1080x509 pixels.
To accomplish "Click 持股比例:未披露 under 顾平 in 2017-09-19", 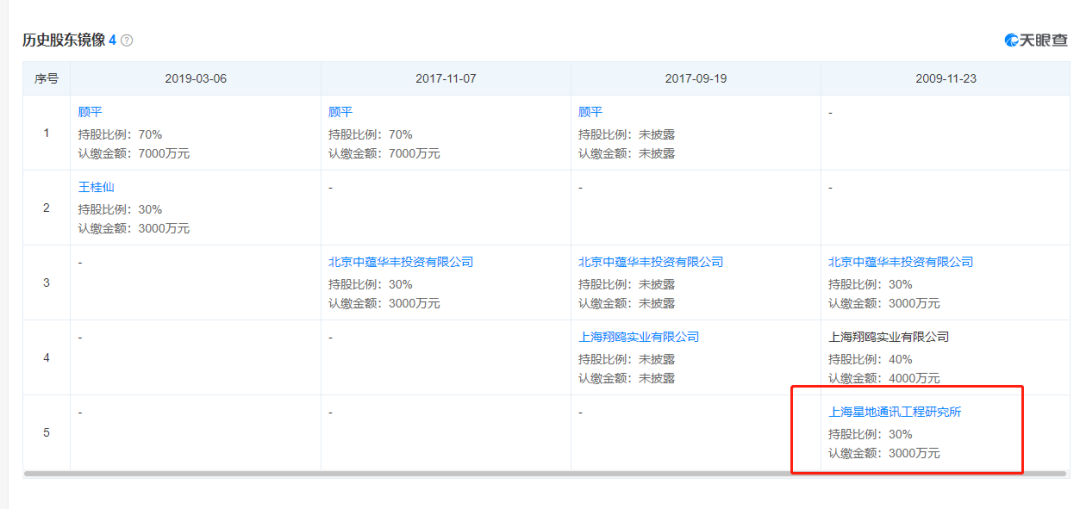I will point(626,134).
